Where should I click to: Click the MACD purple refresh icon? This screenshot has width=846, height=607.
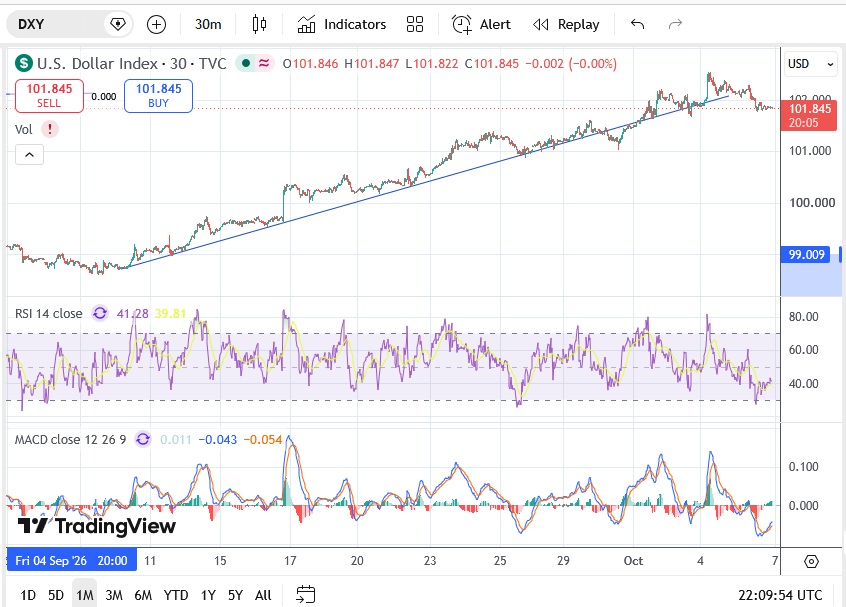[x=143, y=439]
